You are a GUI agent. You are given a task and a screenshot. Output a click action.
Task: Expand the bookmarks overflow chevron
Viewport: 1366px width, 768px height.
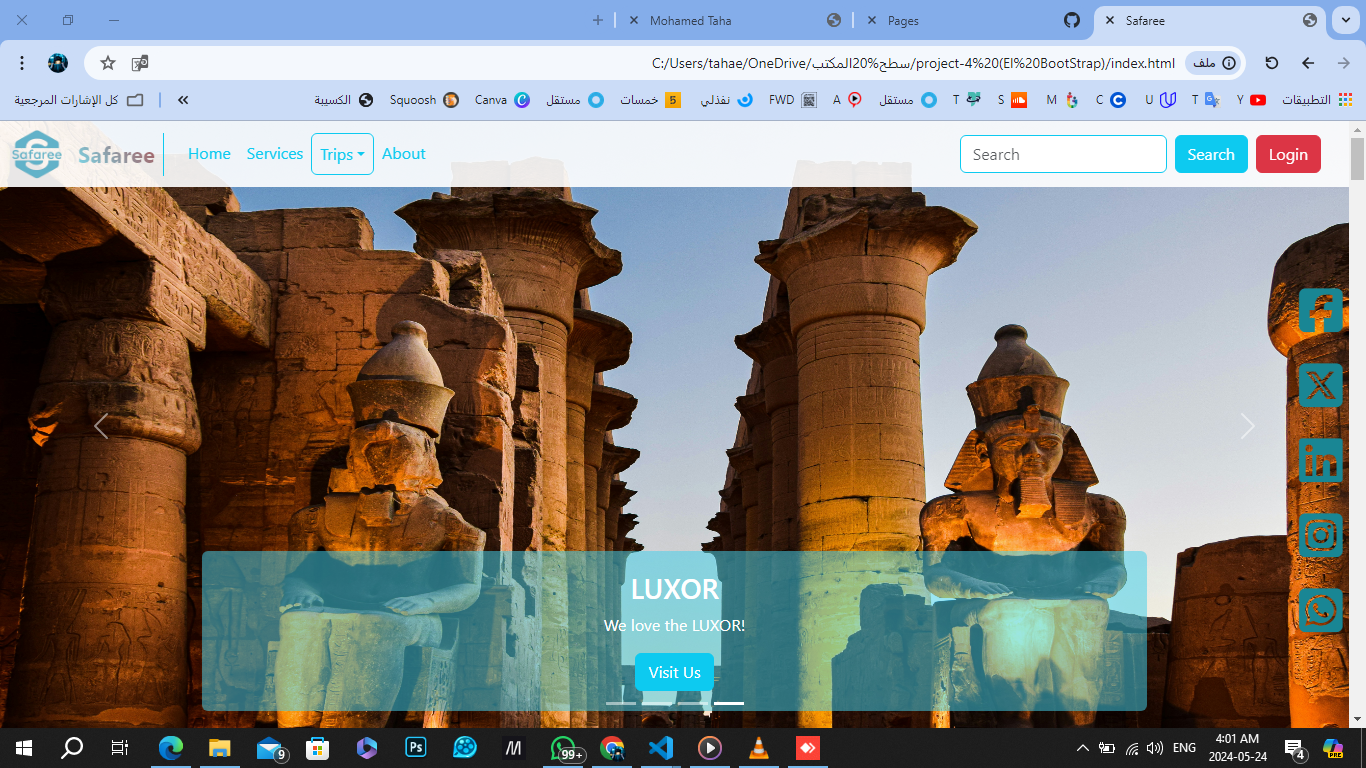pyautogui.click(x=183, y=100)
